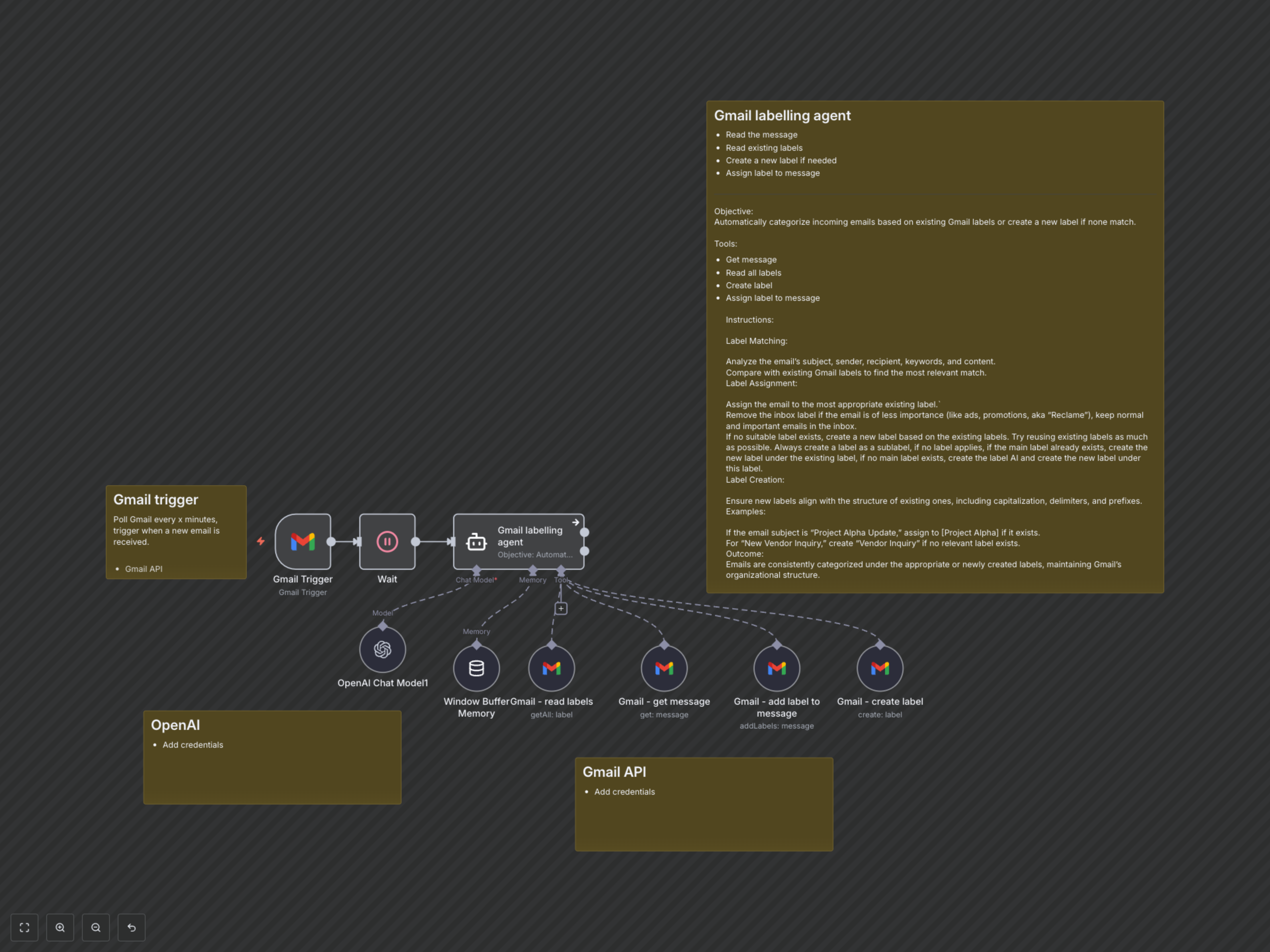Activate fit-to-screen view control
This screenshot has height=952, width=1270.
click(24, 927)
